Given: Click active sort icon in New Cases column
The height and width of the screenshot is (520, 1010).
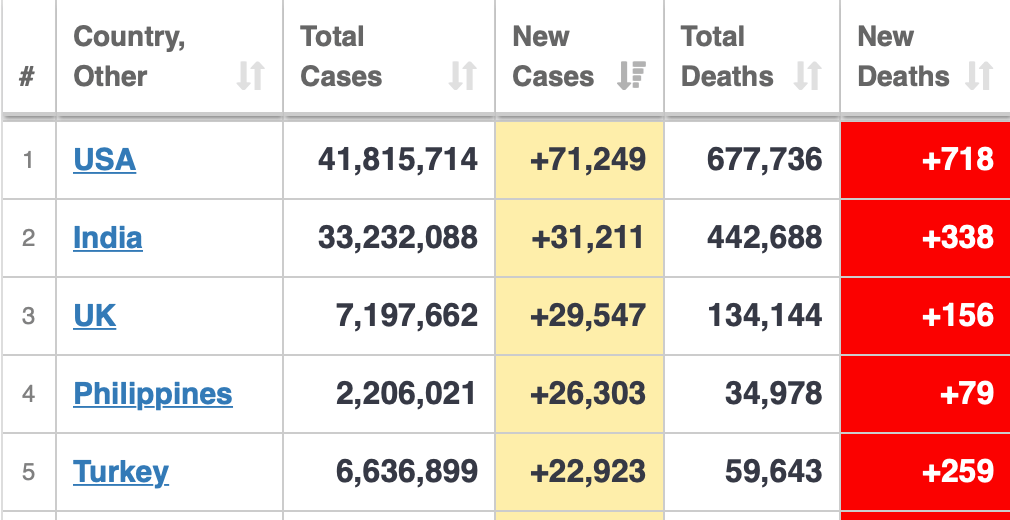Looking at the screenshot, I should (632, 76).
